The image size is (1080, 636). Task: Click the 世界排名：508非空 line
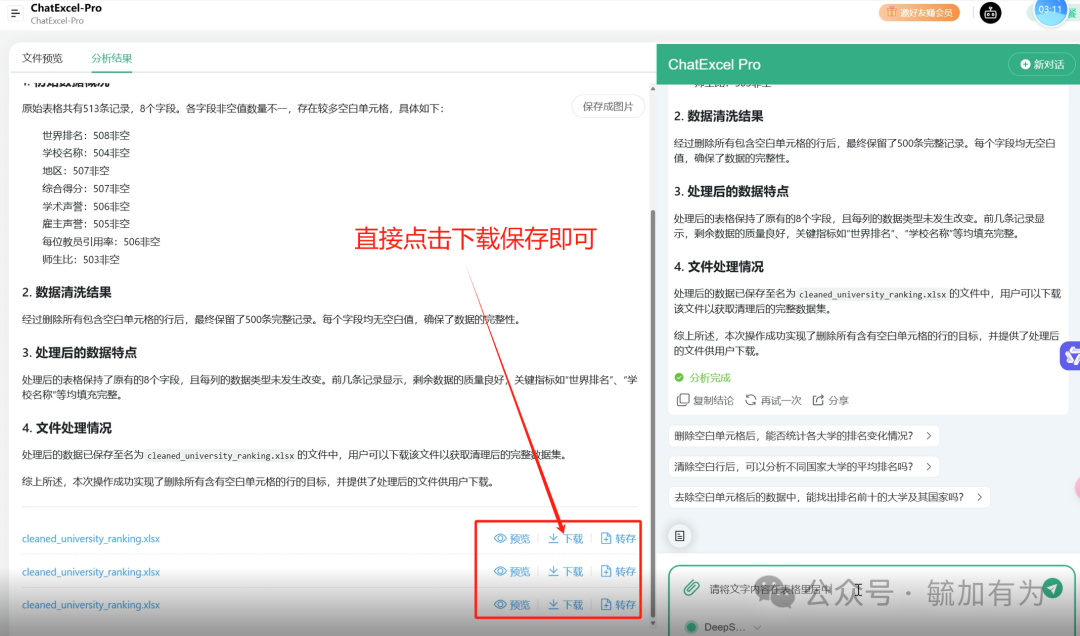[86, 135]
